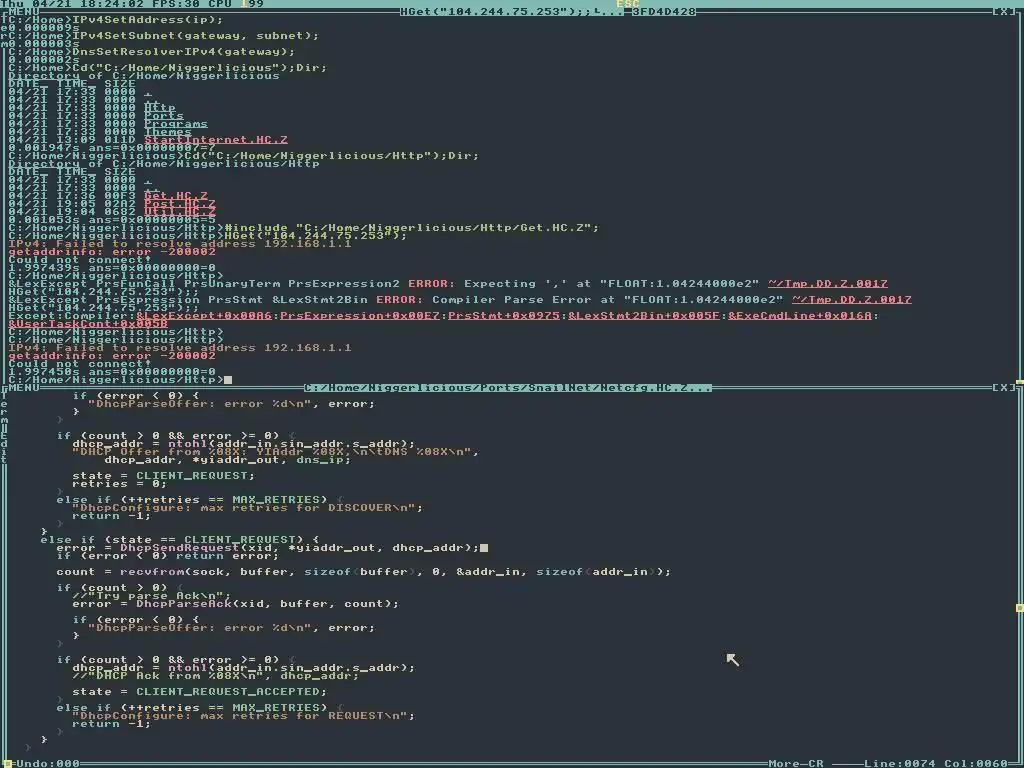
Task: Follow Tmp.DD.Z link on the "Expecting ','" error line
Action: [827, 284]
